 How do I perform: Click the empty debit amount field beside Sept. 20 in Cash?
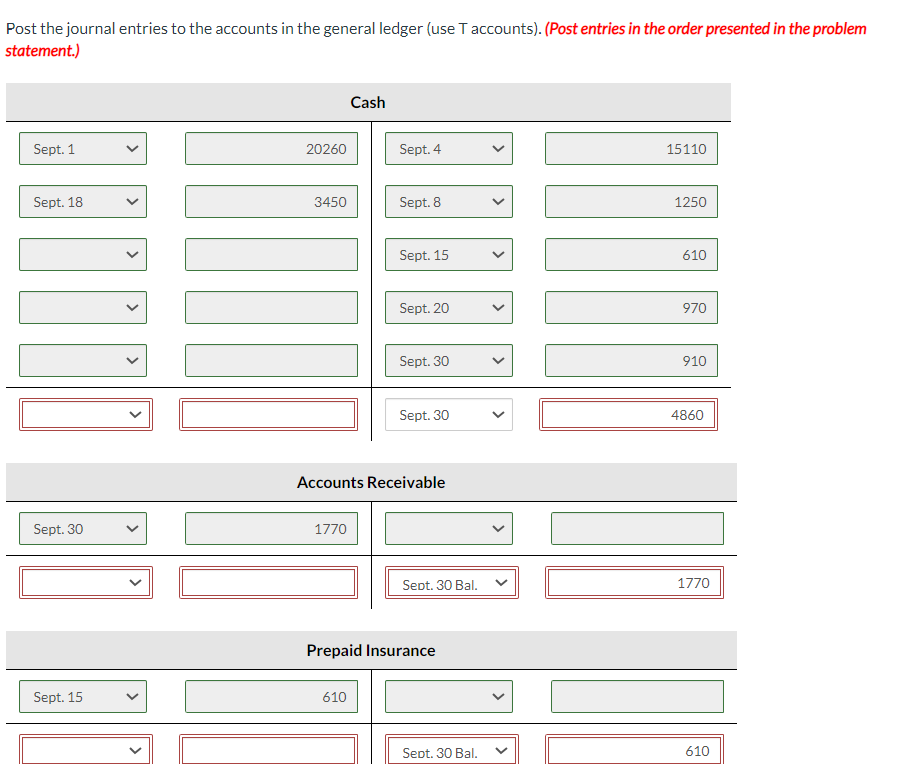coord(272,308)
